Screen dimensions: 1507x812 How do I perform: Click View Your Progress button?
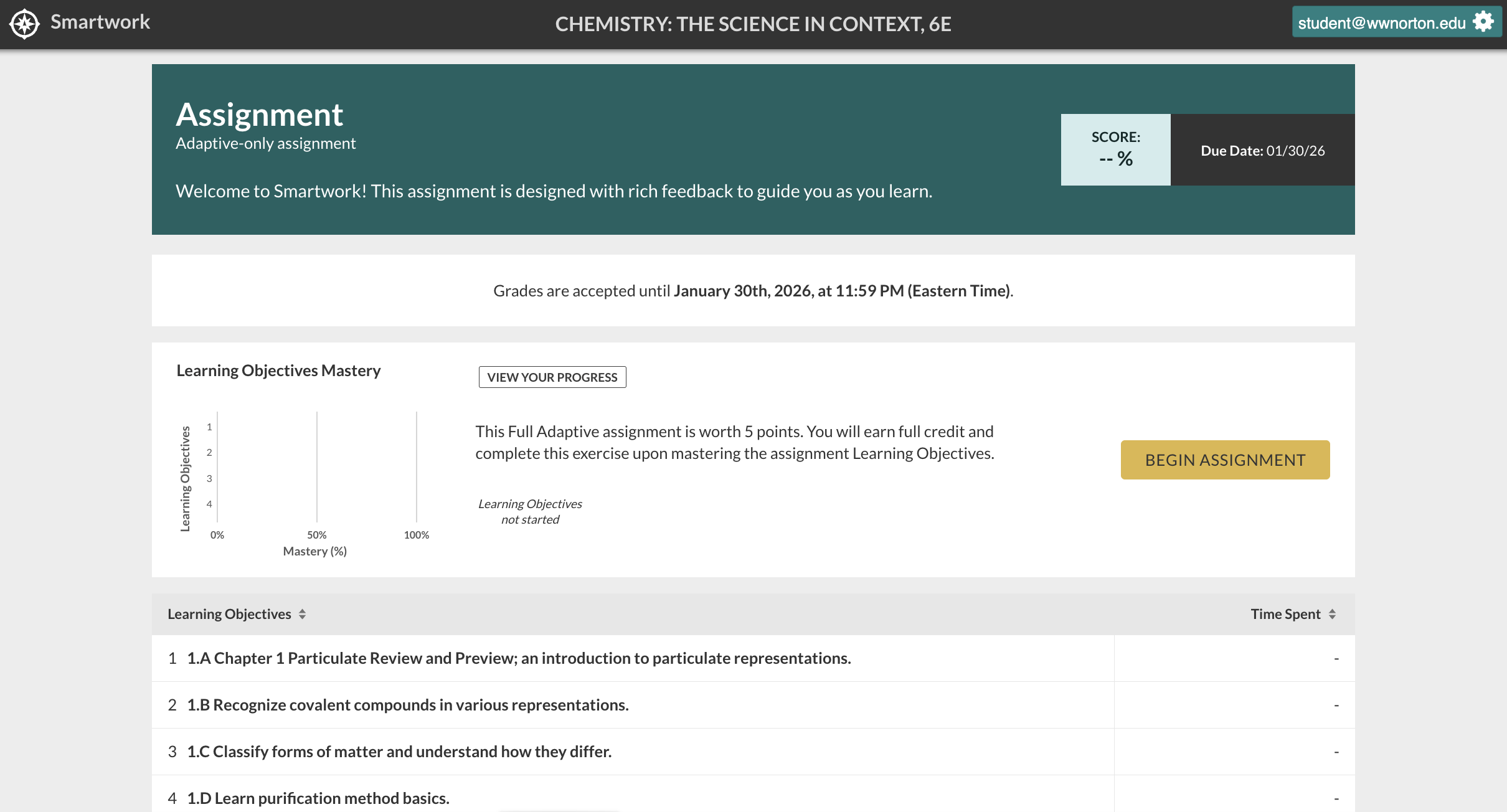[552, 377]
